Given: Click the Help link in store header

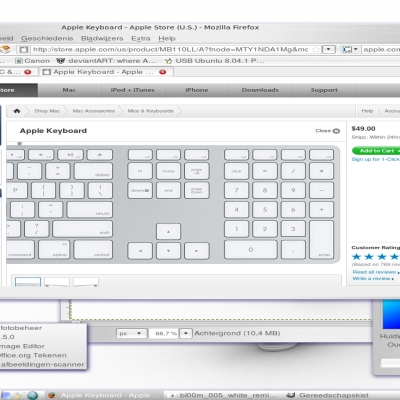Looking at the screenshot, I should pos(367,111).
